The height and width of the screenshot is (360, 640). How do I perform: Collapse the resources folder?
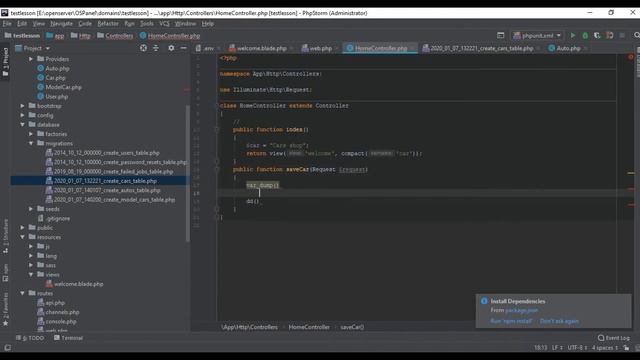coord(22,237)
